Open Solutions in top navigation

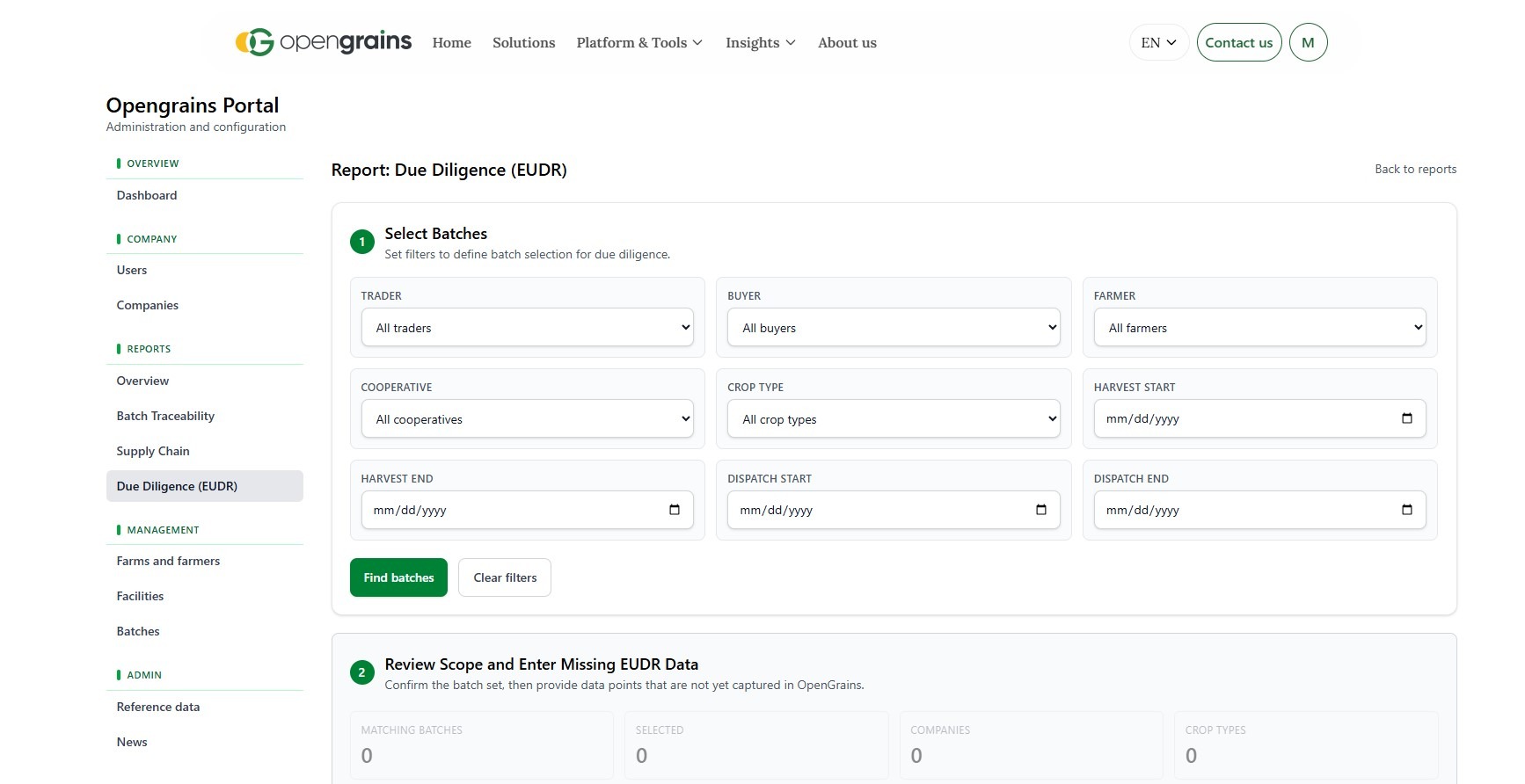click(x=523, y=42)
